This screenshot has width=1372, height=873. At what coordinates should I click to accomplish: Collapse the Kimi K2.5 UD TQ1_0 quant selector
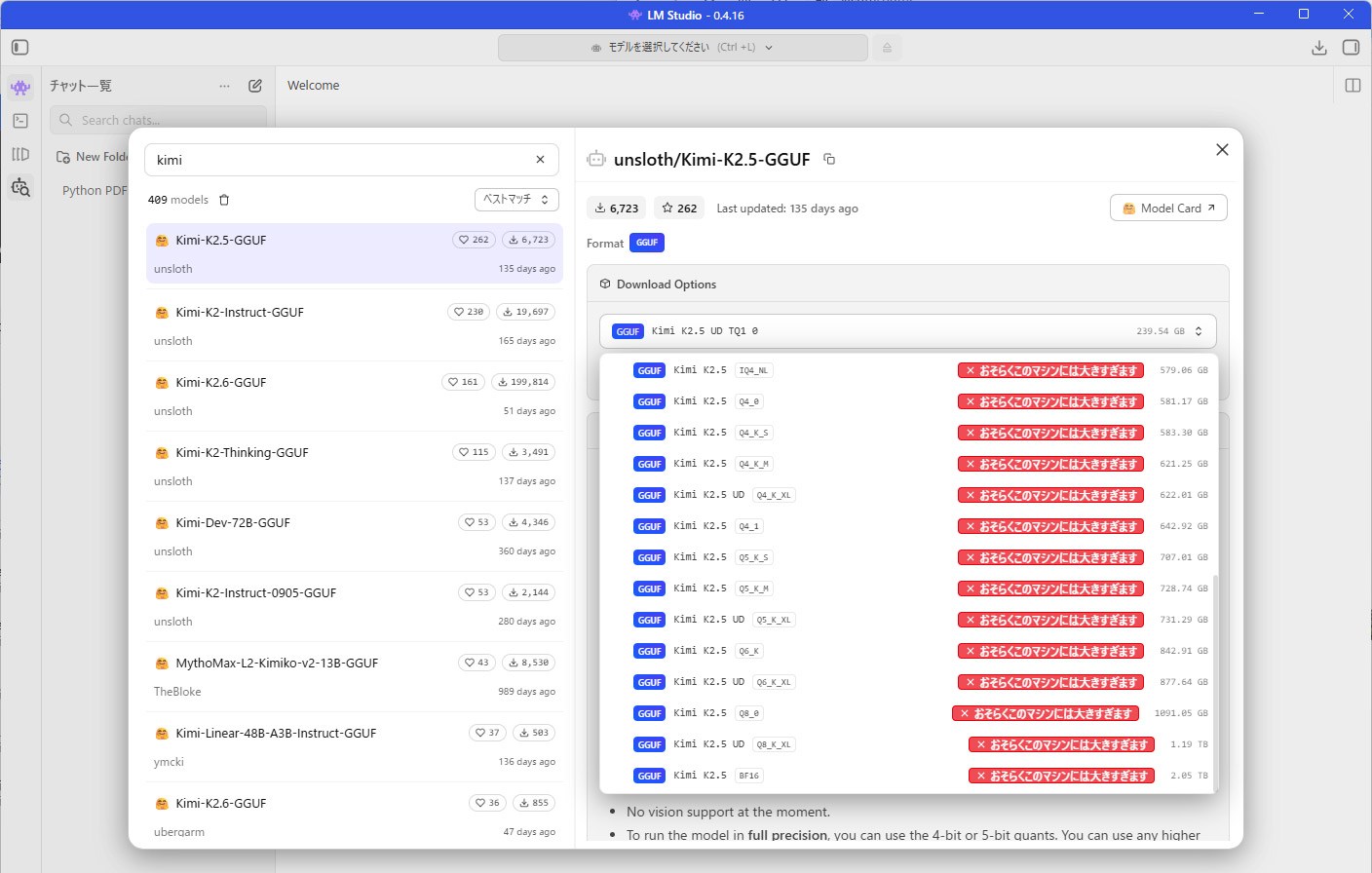pyautogui.click(x=907, y=331)
